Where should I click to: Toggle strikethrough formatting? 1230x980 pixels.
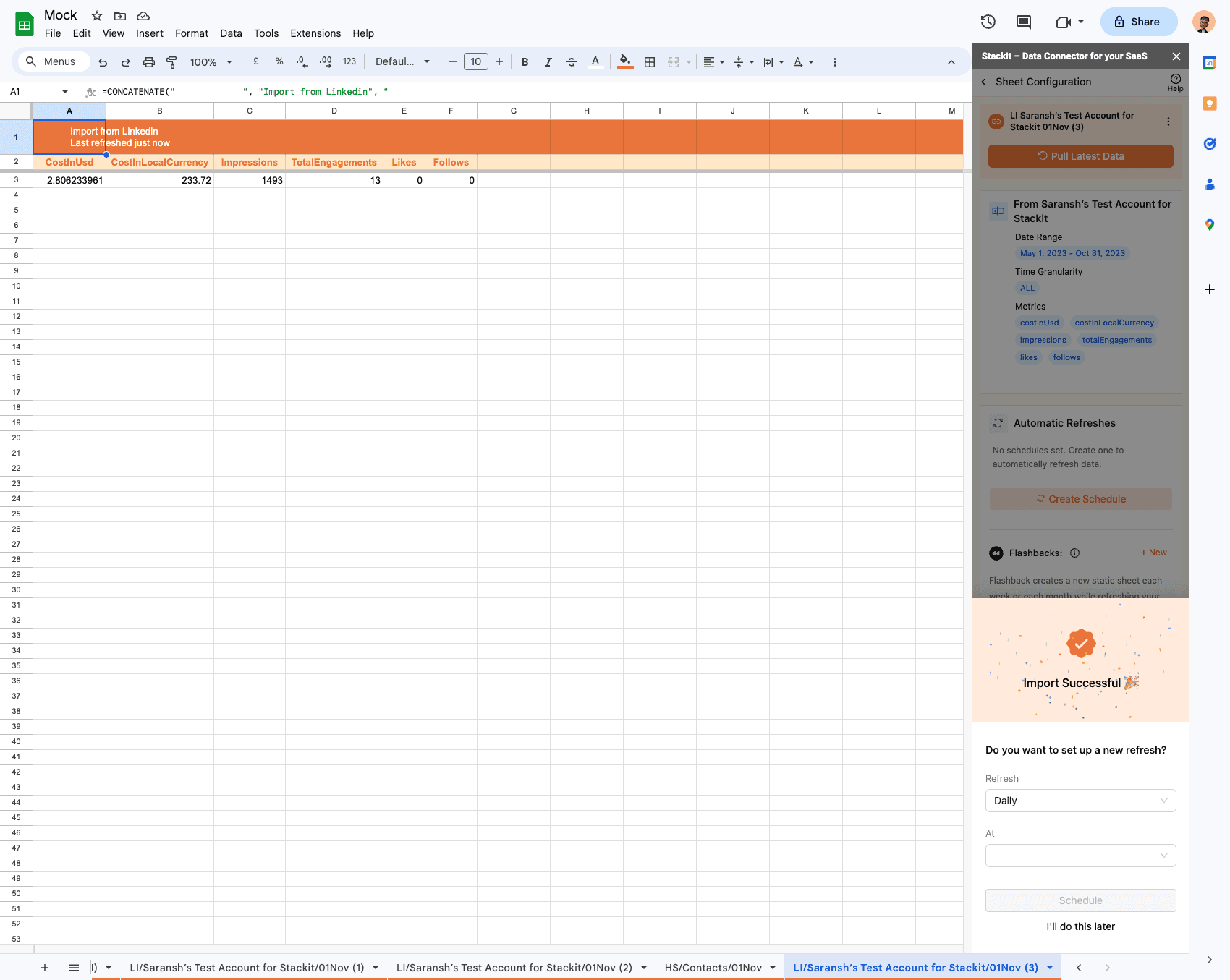(x=572, y=62)
